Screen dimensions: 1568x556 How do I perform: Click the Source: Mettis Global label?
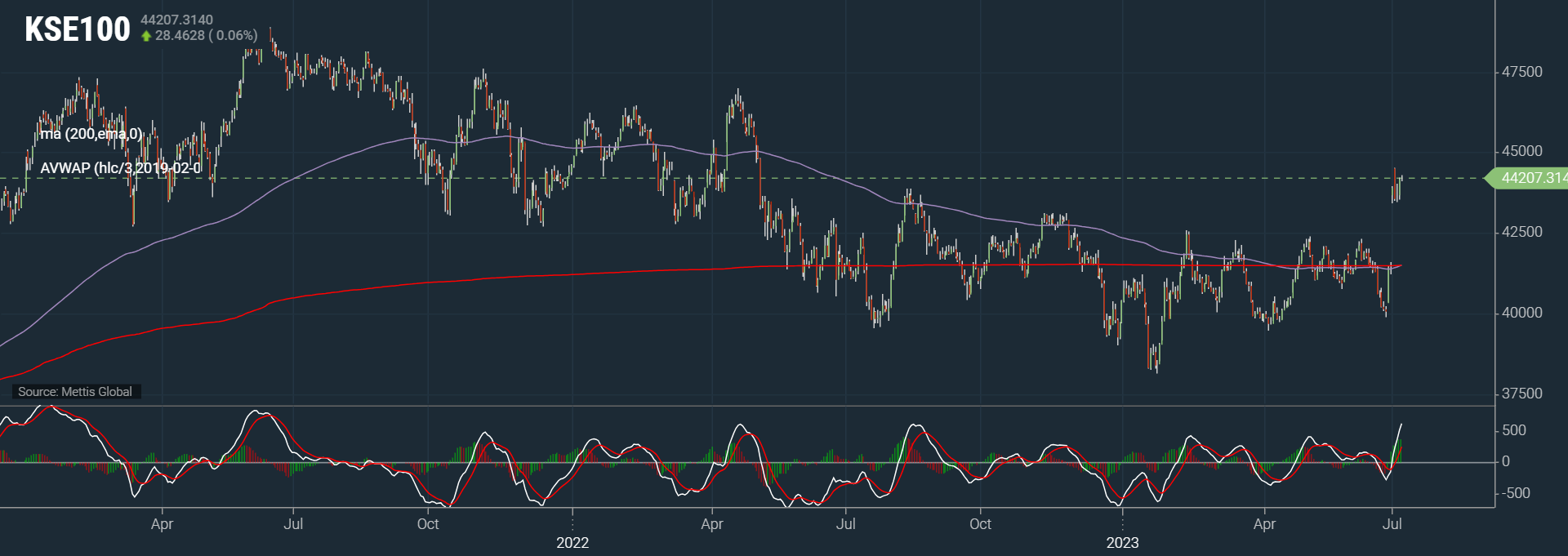pos(75,392)
